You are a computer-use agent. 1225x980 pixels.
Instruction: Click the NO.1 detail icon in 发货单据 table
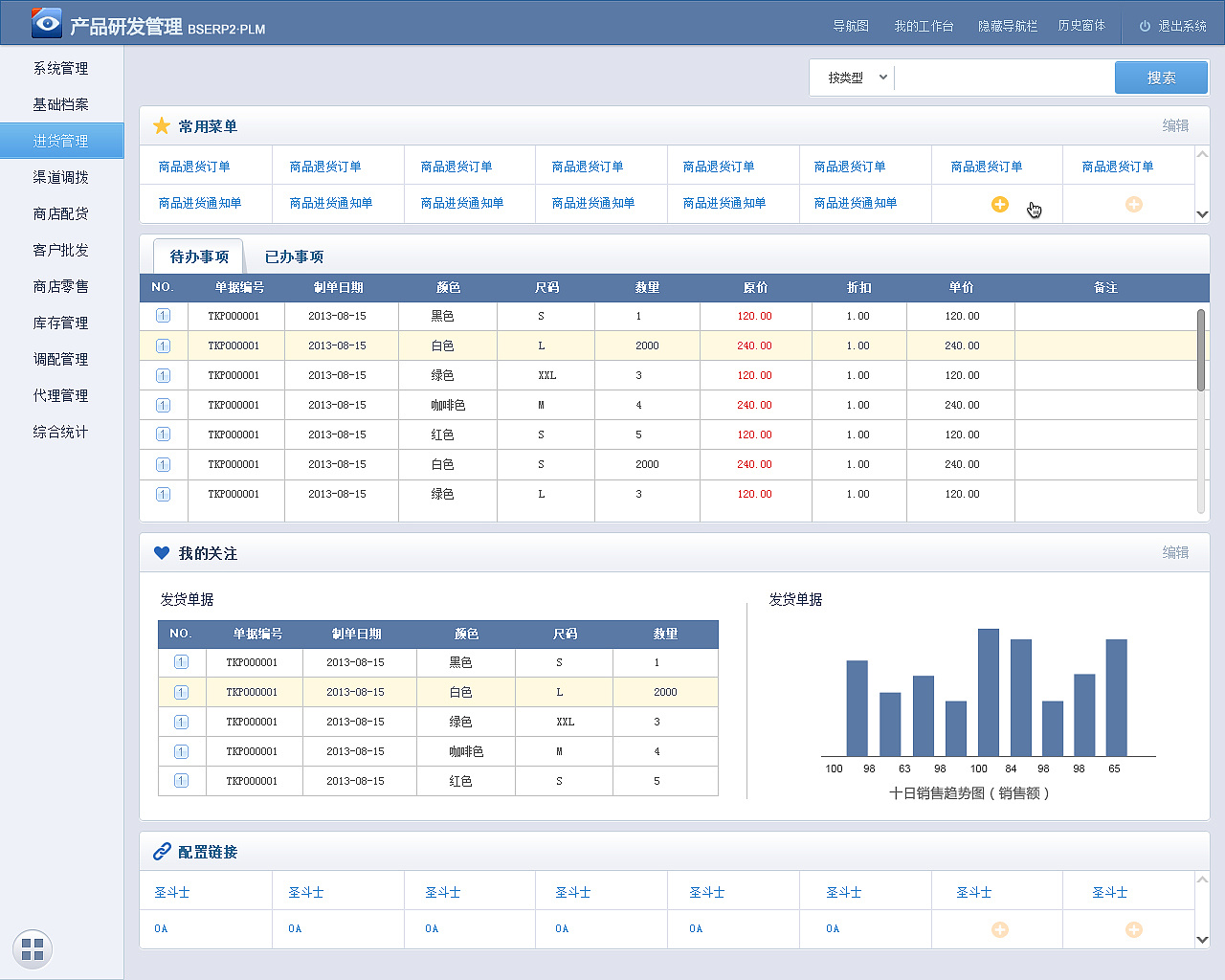[x=182, y=662]
